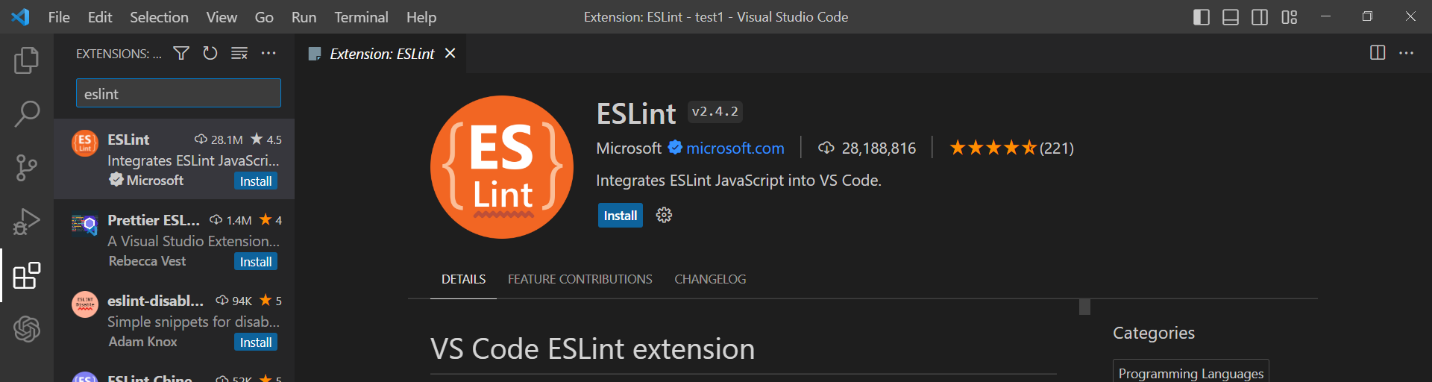Viewport: 1432px width, 382px height.
Task: Open the Selection menu
Action: [x=159, y=17]
